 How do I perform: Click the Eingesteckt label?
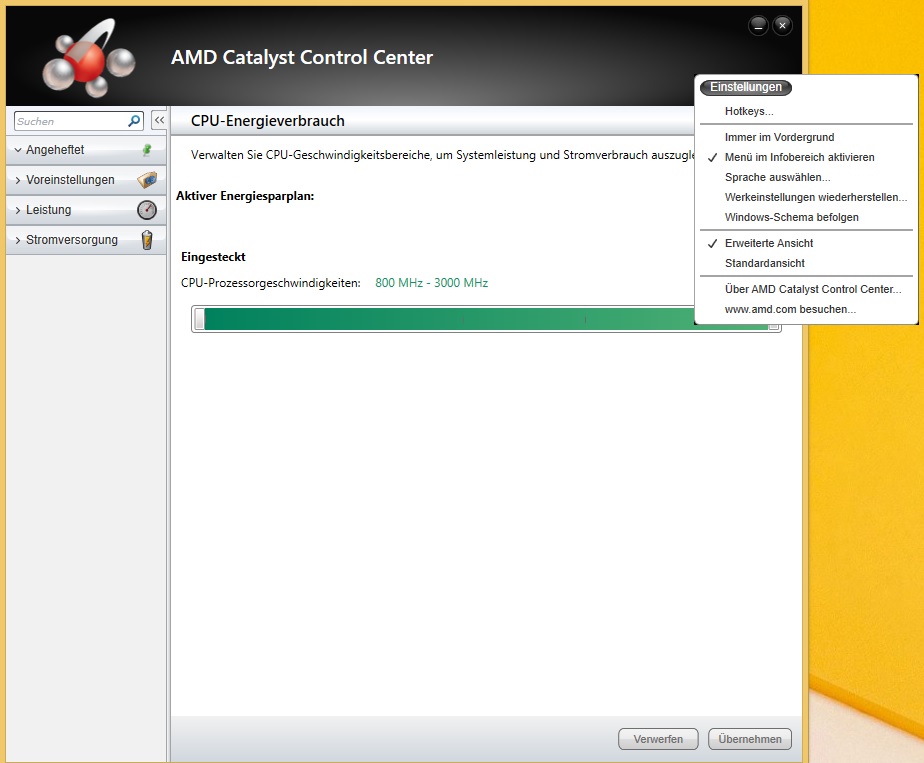coord(213,257)
